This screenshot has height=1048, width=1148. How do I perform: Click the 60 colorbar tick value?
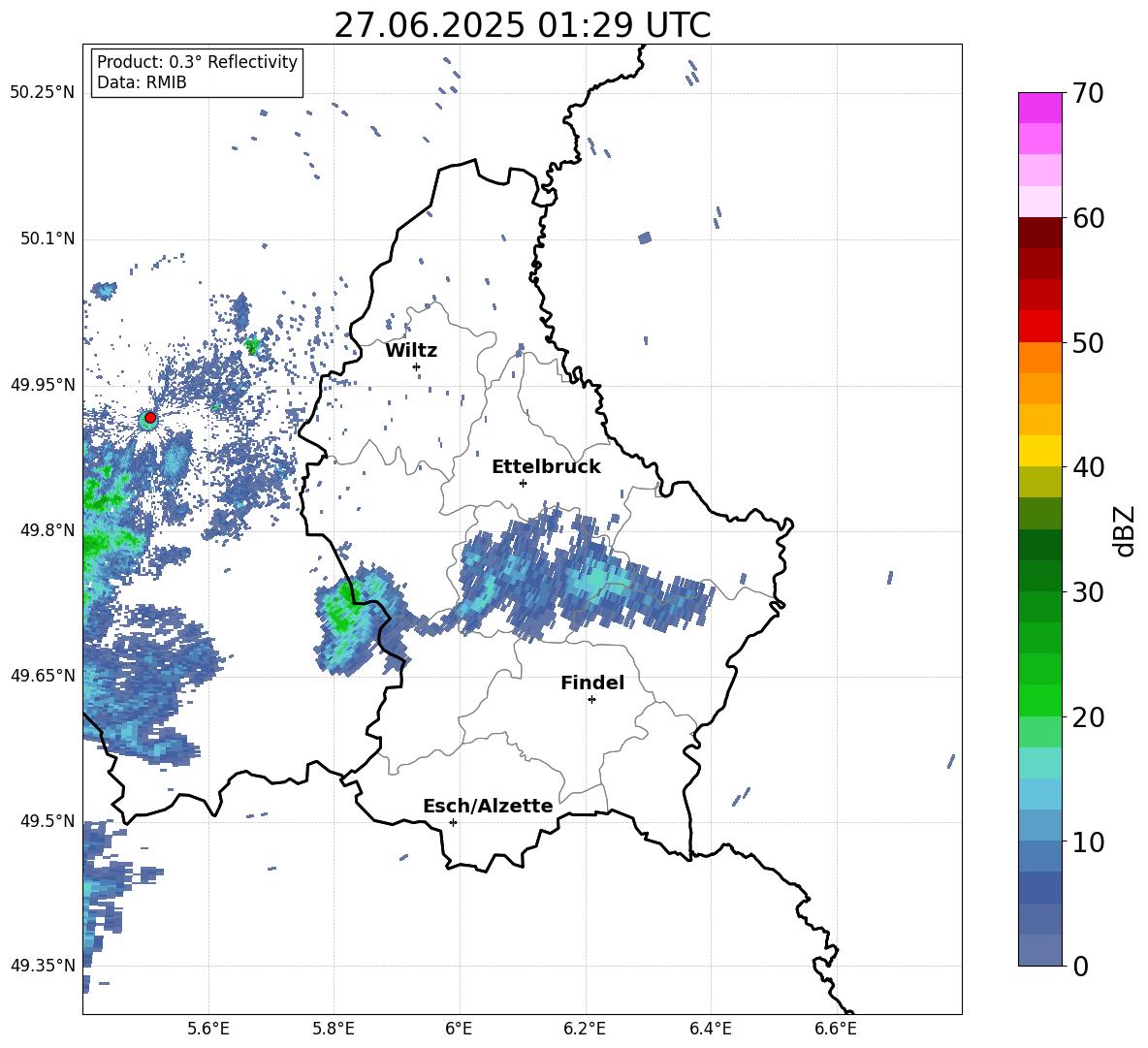click(x=1088, y=218)
